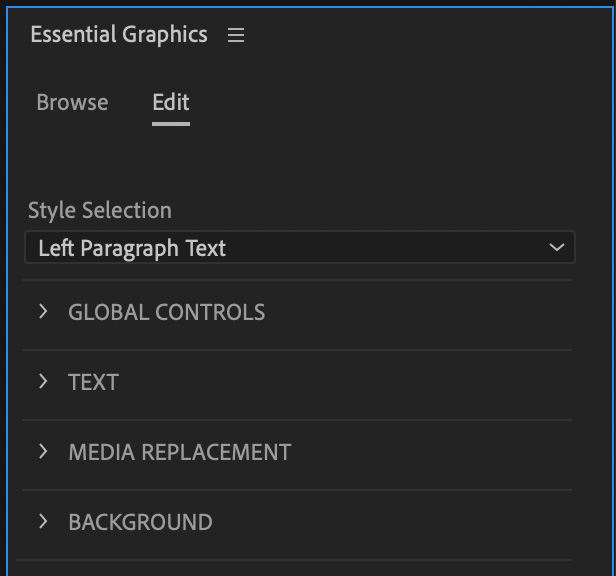The height and width of the screenshot is (576, 616).
Task: Click the MEDIA REPLACEMENT section label
Action: (179, 452)
